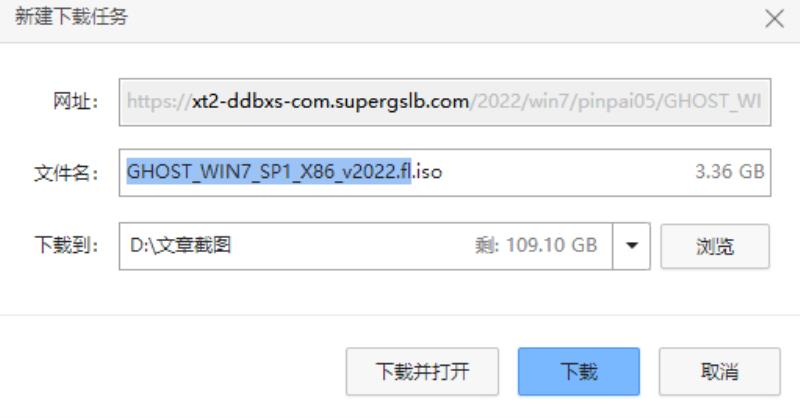Image resolution: width=800 pixels, height=418 pixels.
Task: Click the https:// prefix in URL field
Action: [159, 102]
